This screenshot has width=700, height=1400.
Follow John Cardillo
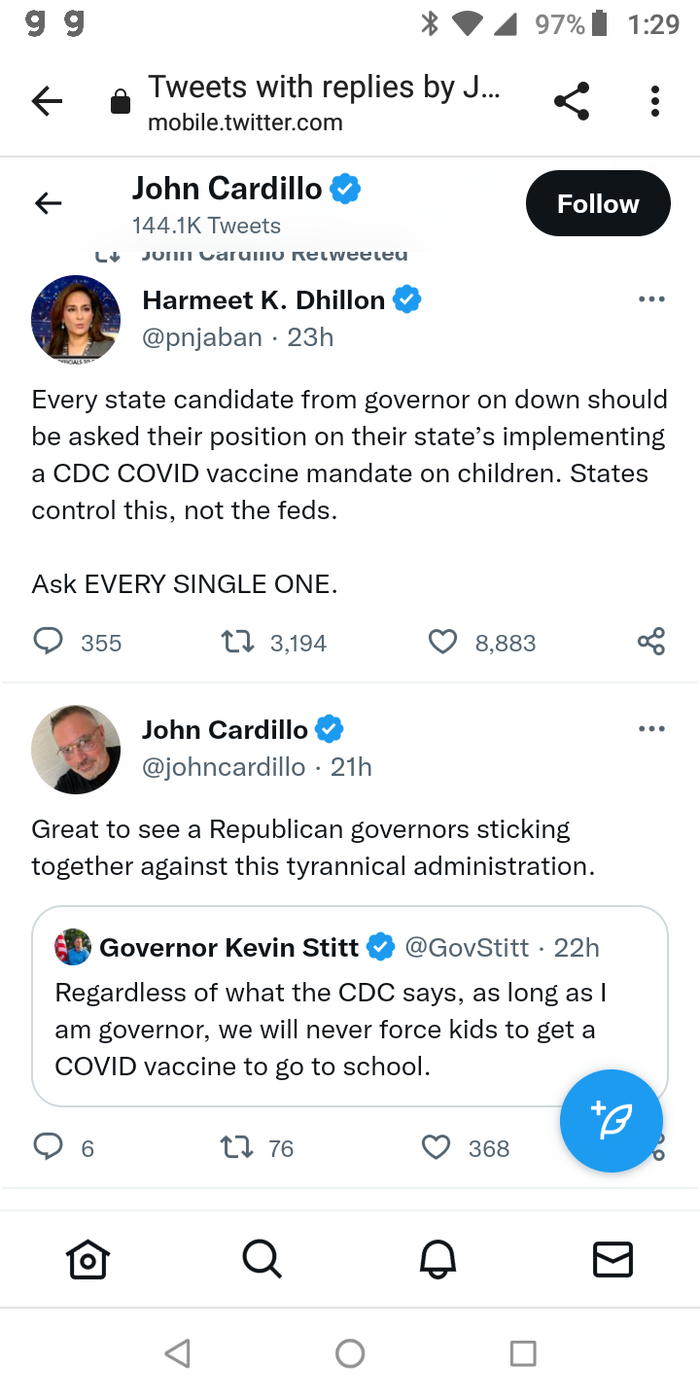(597, 204)
